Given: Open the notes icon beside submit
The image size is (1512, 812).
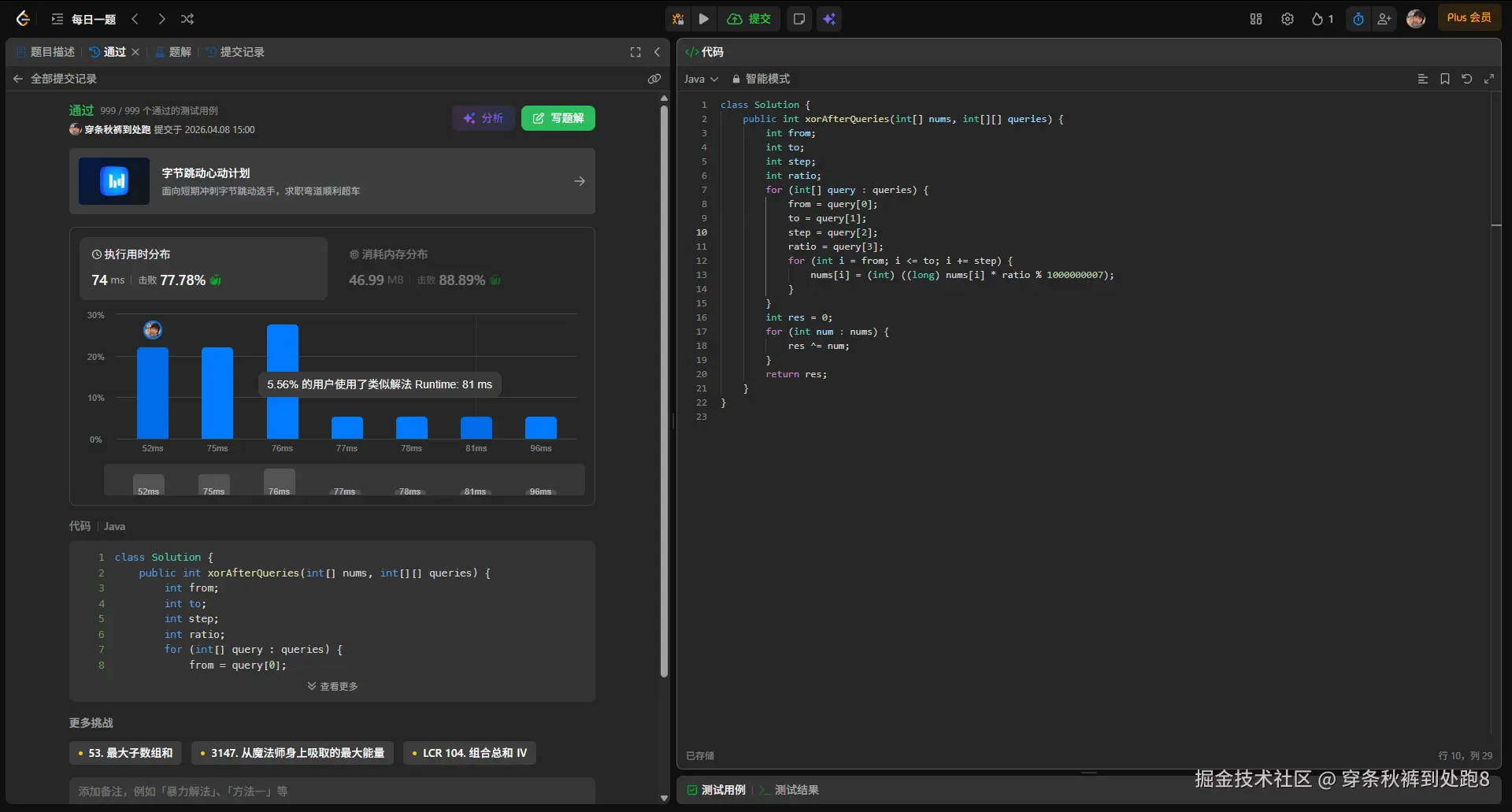Looking at the screenshot, I should pos(799,19).
